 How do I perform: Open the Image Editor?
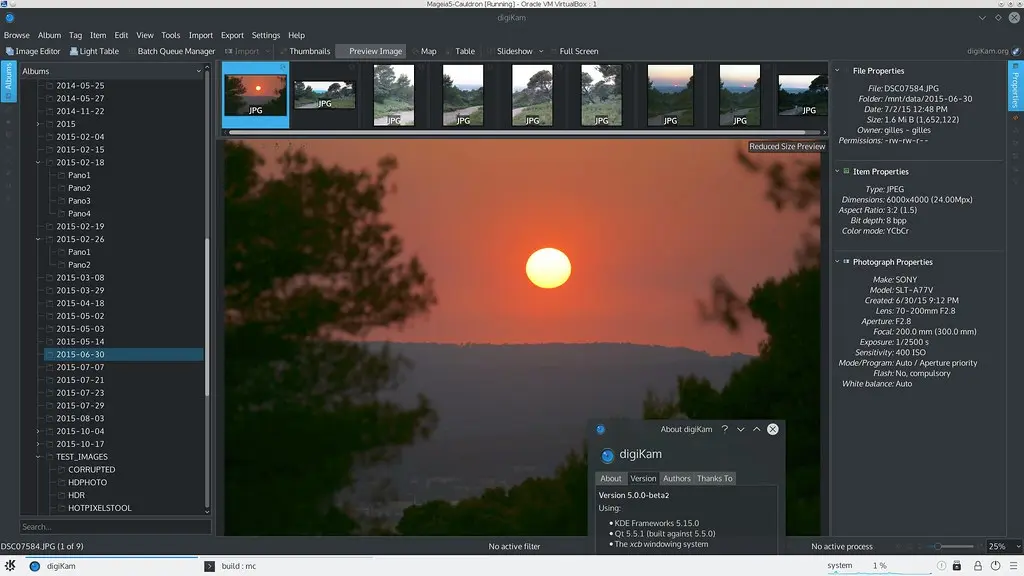[x=35, y=51]
